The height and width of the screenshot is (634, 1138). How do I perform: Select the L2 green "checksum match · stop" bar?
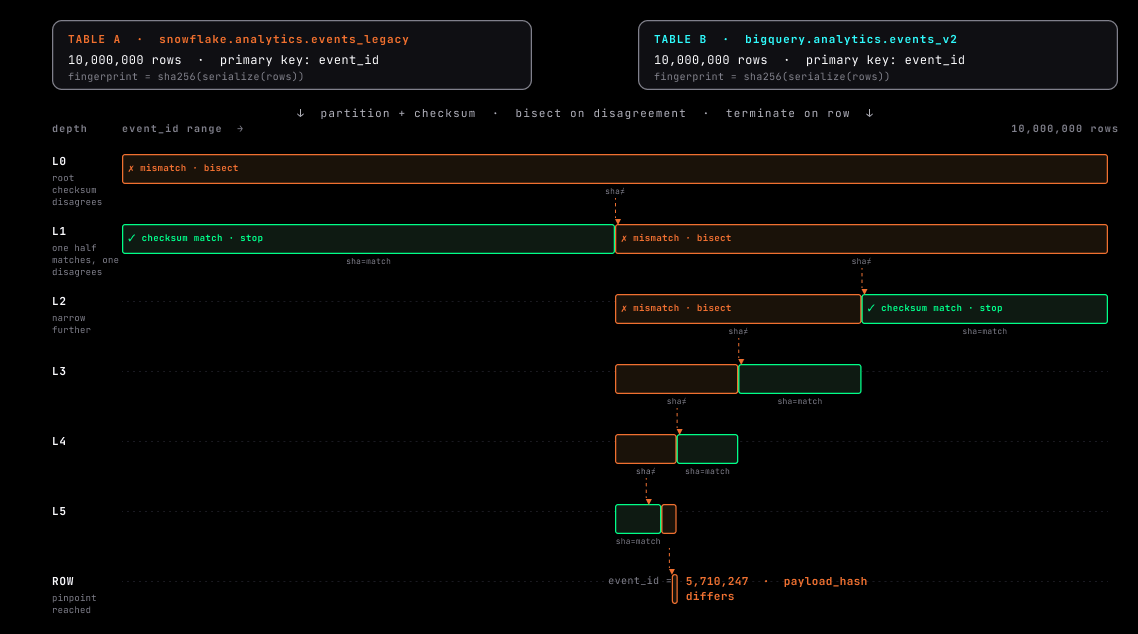(985, 309)
